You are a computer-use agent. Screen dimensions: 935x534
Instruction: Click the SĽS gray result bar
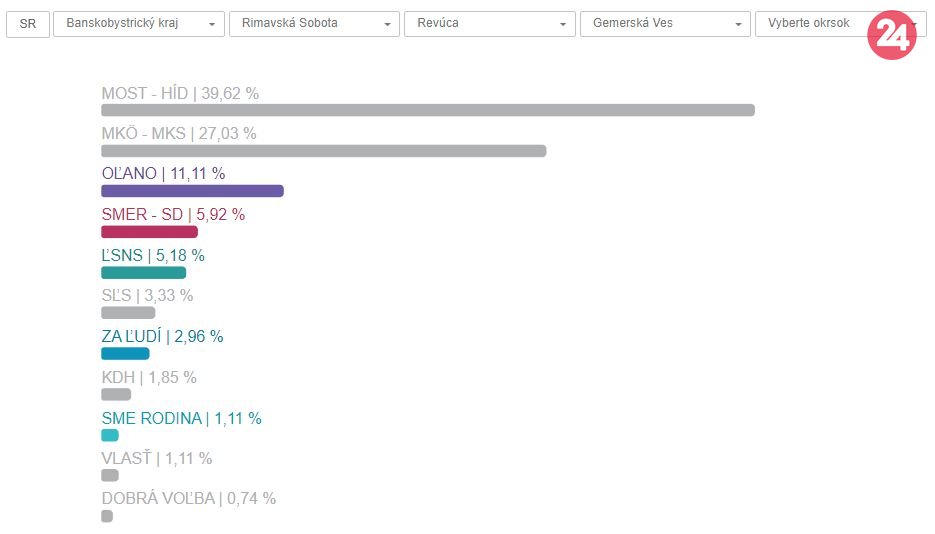click(x=128, y=313)
